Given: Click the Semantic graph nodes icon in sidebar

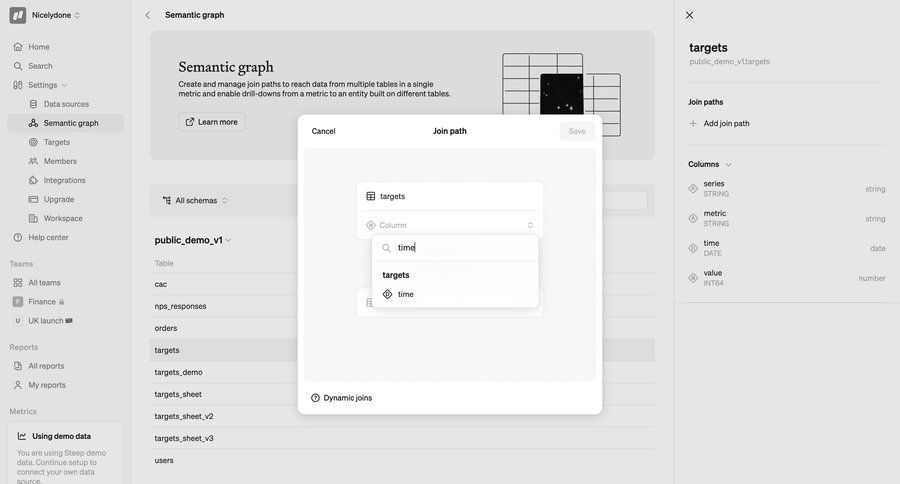Looking at the screenshot, I should 33,123.
